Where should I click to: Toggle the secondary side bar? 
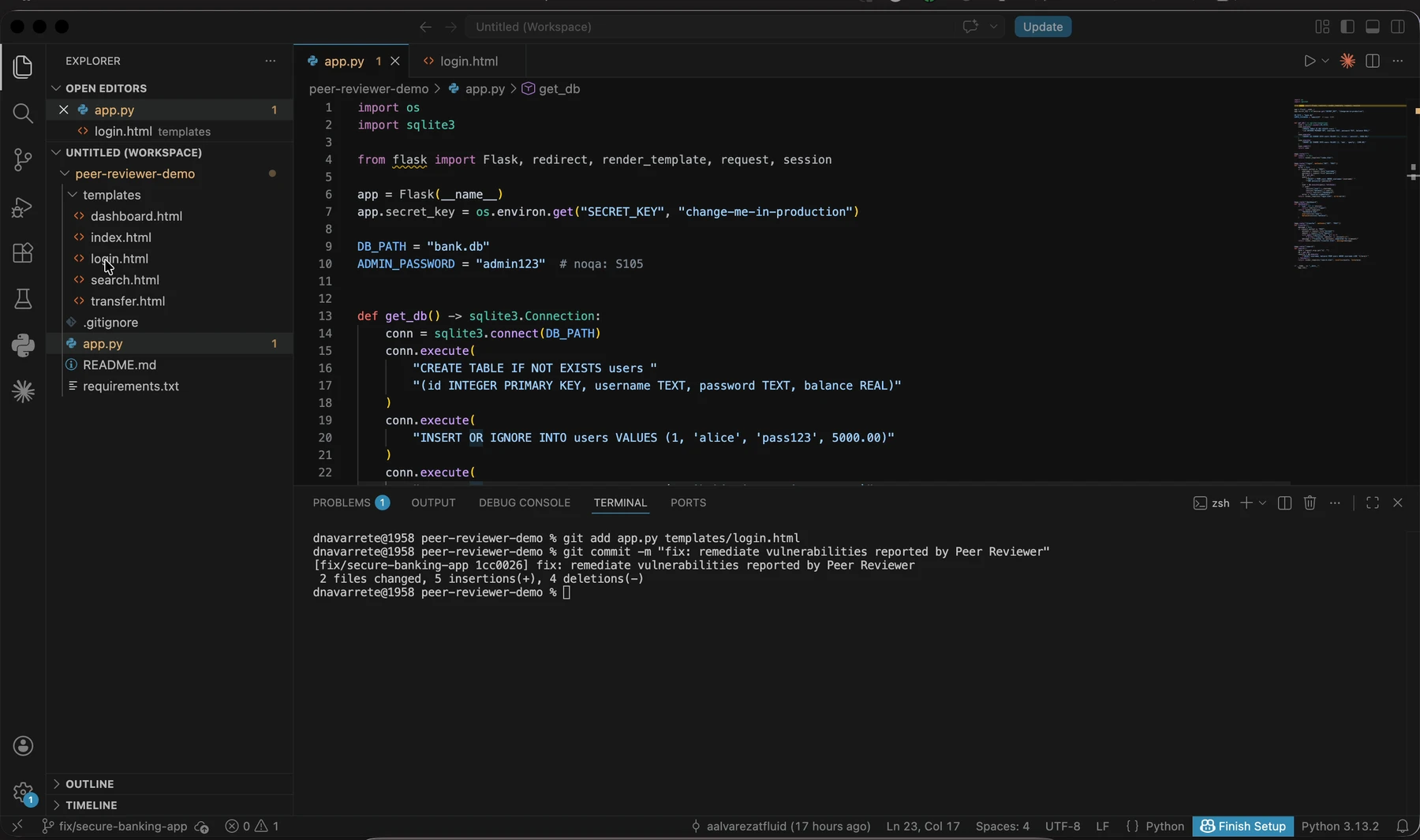[1398, 27]
